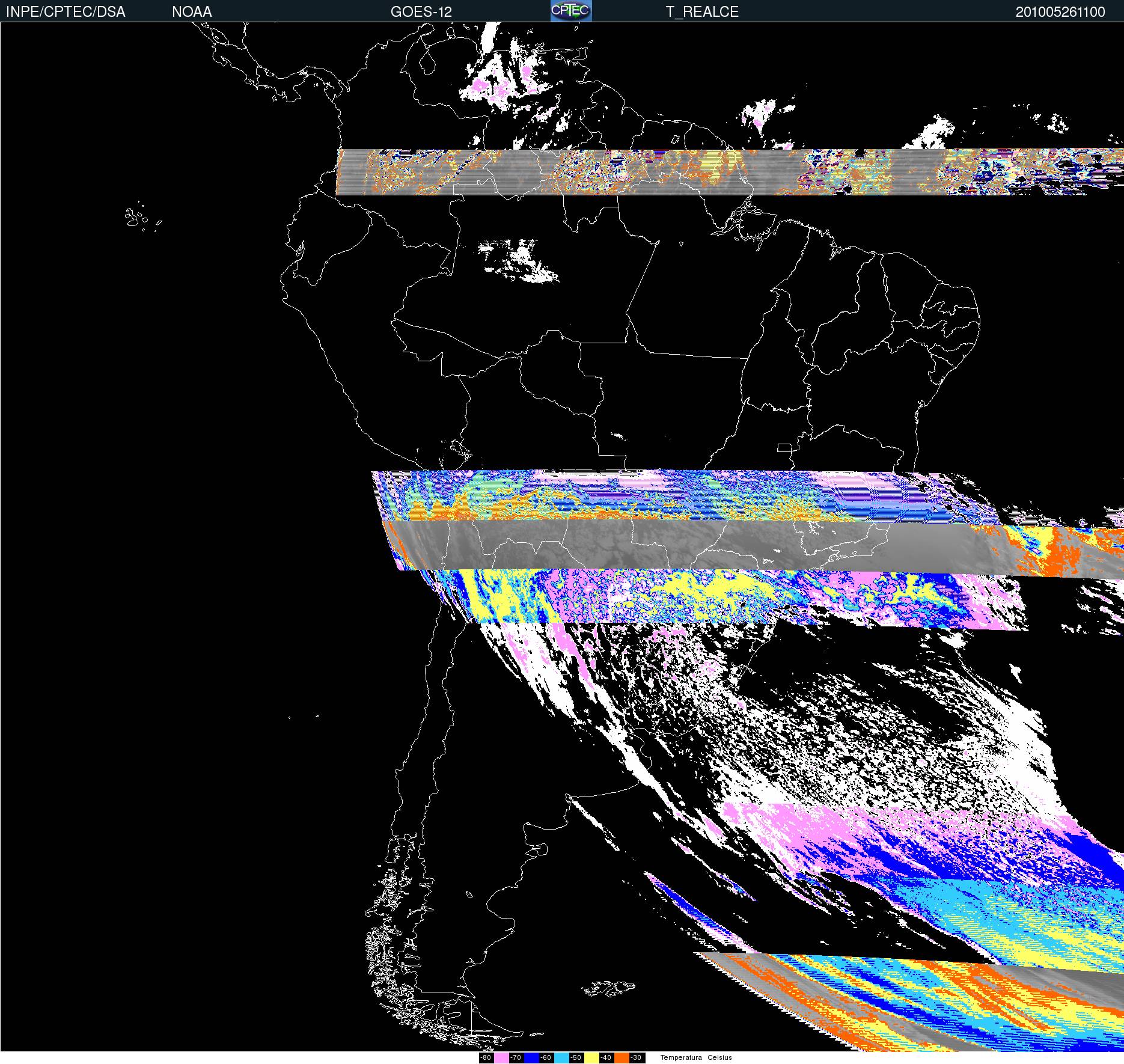Click the -40 legend value
1124x1064 pixels.
coord(606,1058)
